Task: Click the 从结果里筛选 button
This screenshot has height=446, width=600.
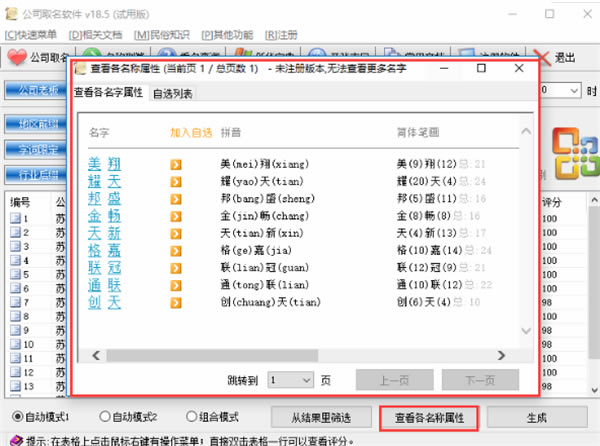Action: [321, 418]
